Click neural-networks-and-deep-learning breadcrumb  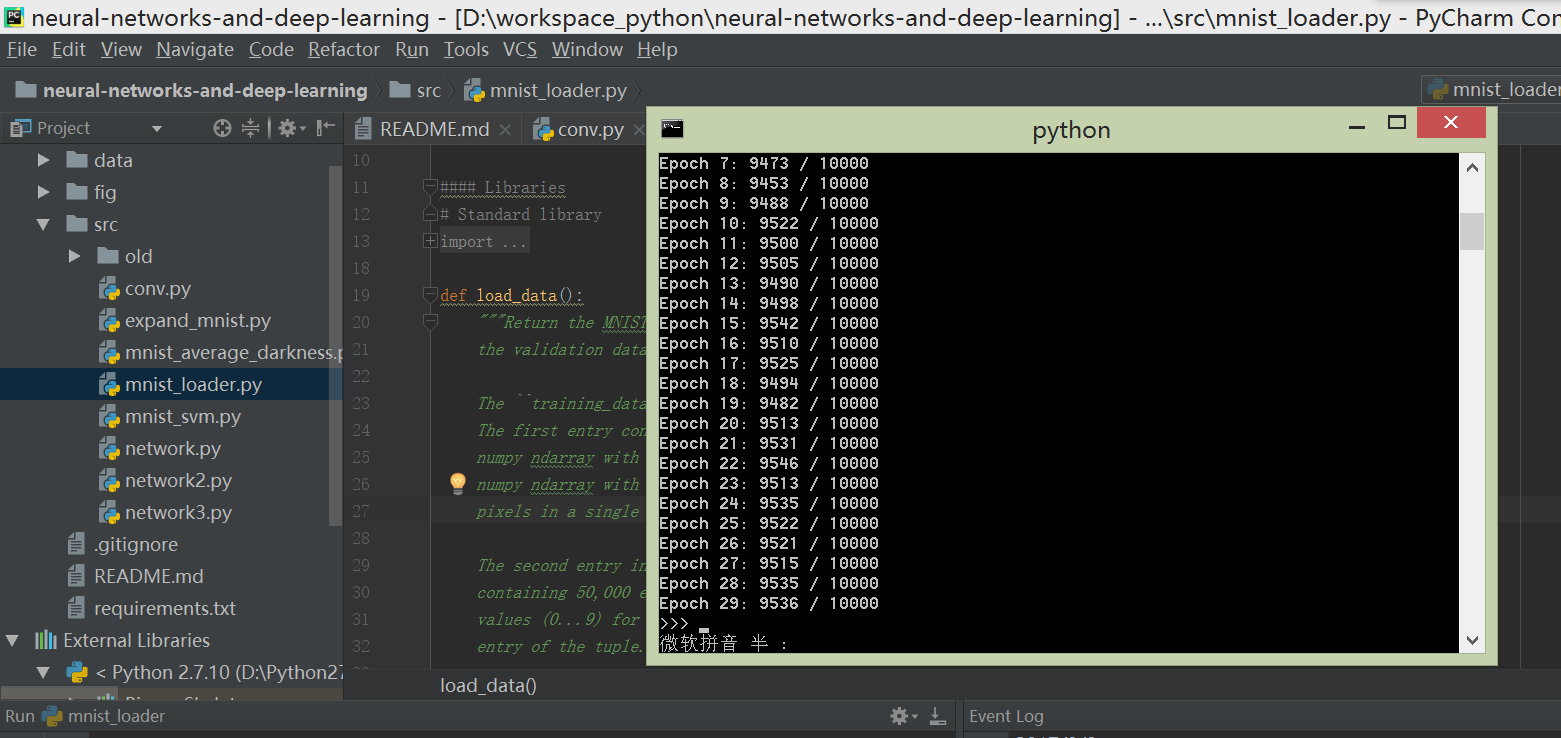(x=192, y=90)
